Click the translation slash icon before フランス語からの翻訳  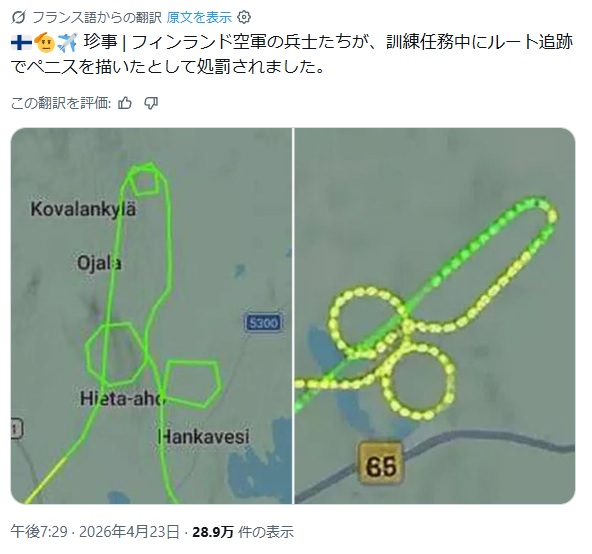point(18,17)
